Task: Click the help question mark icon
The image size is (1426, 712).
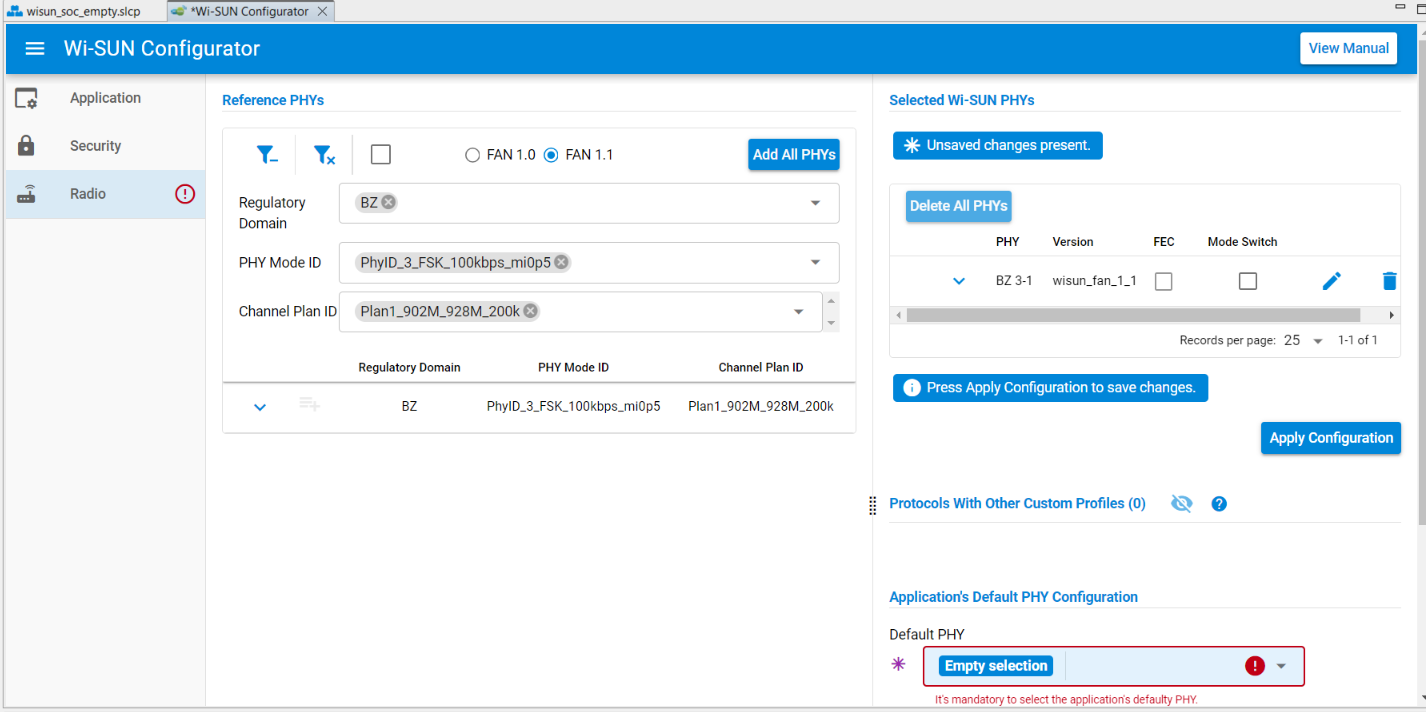Action: [1218, 504]
